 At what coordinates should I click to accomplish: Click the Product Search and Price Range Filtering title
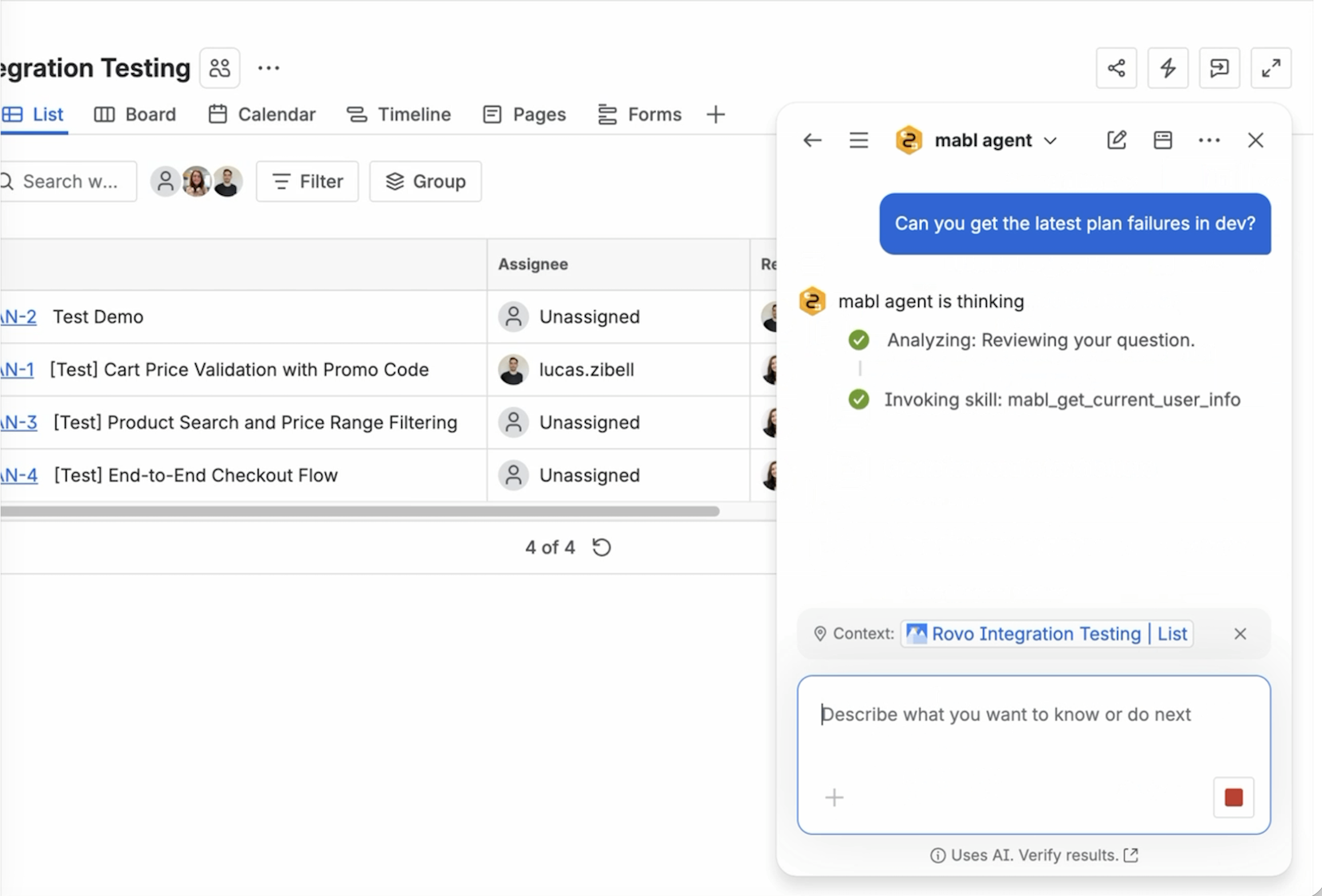pos(255,422)
